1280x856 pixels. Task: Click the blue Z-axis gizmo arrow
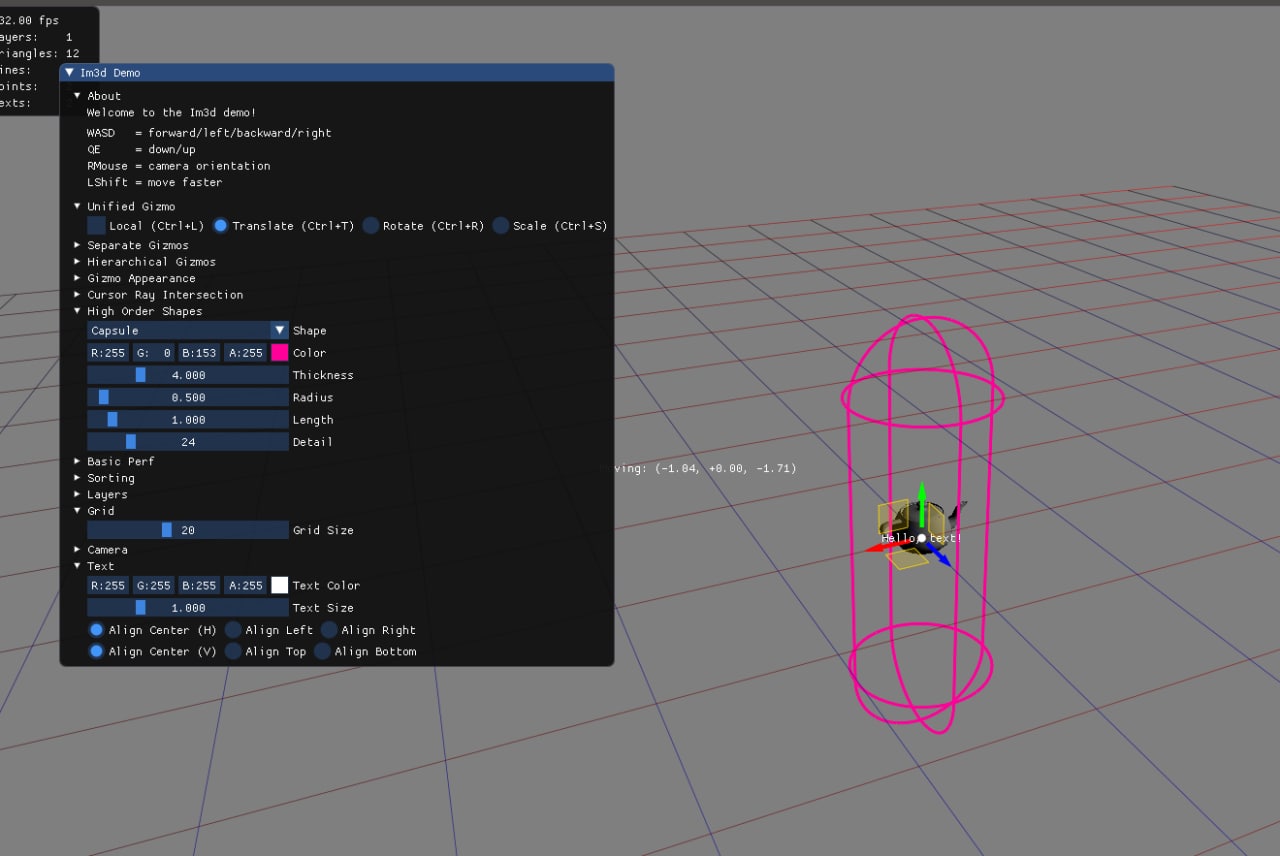940,556
